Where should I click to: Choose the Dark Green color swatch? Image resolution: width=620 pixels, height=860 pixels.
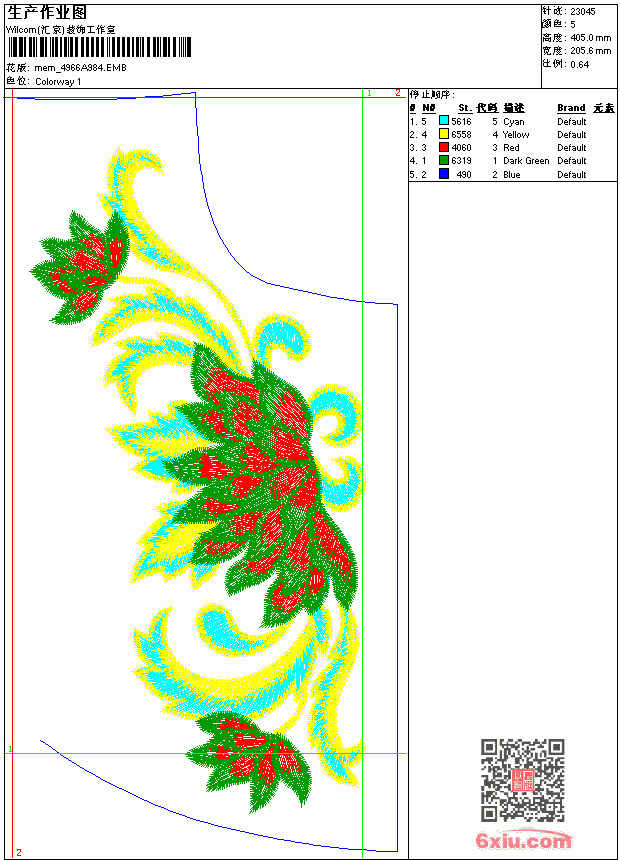pos(444,160)
